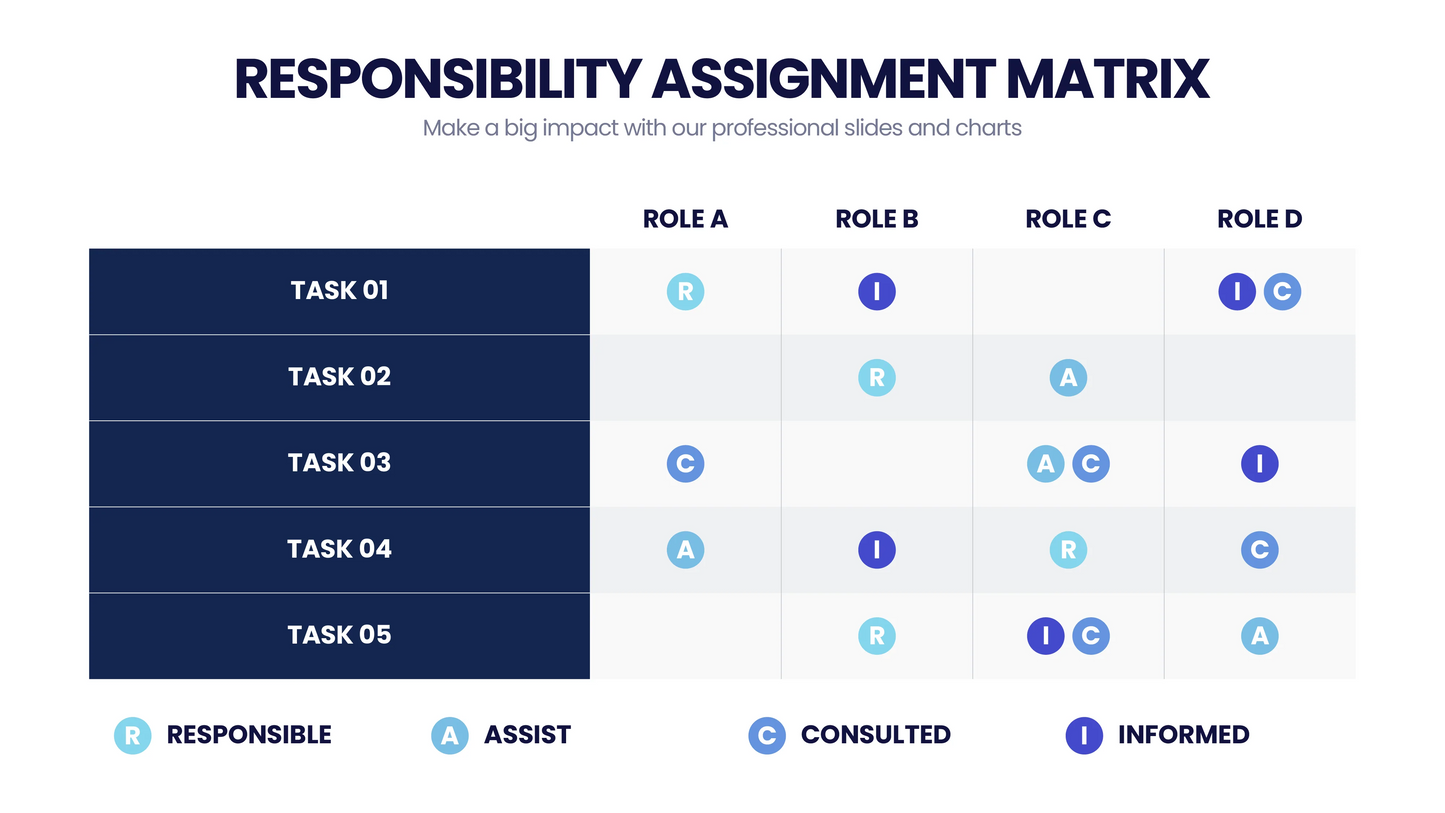Click the Informed legend I icon
The height and width of the screenshot is (813, 1445).
point(1084,735)
